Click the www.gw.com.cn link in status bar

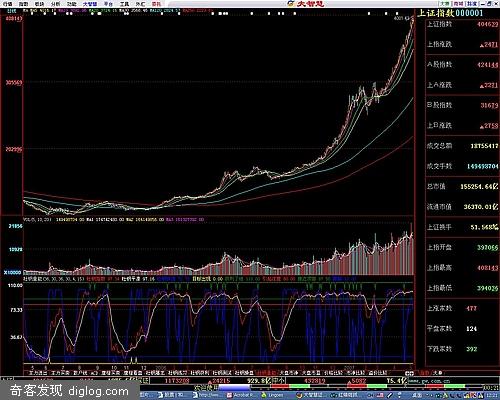click(428, 381)
